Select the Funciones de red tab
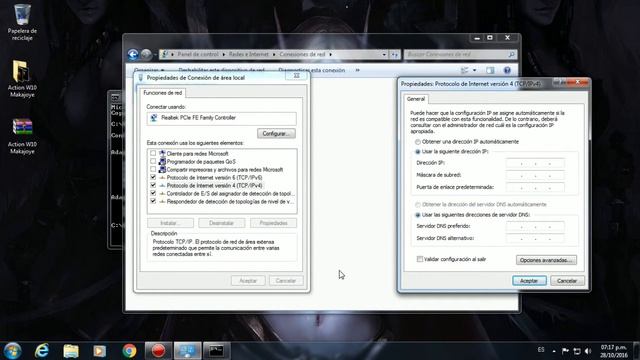Screen dimensions: 640x360 pyautogui.click(x=162, y=93)
